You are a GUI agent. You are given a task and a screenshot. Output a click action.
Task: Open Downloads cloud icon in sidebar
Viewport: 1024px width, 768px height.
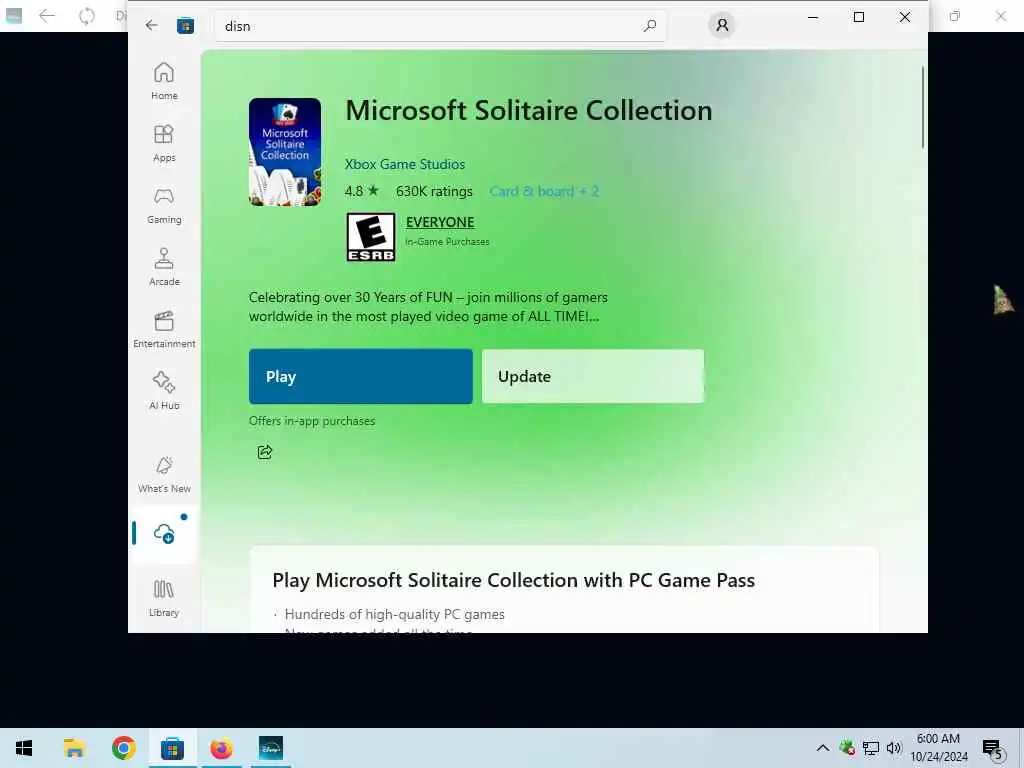click(164, 534)
